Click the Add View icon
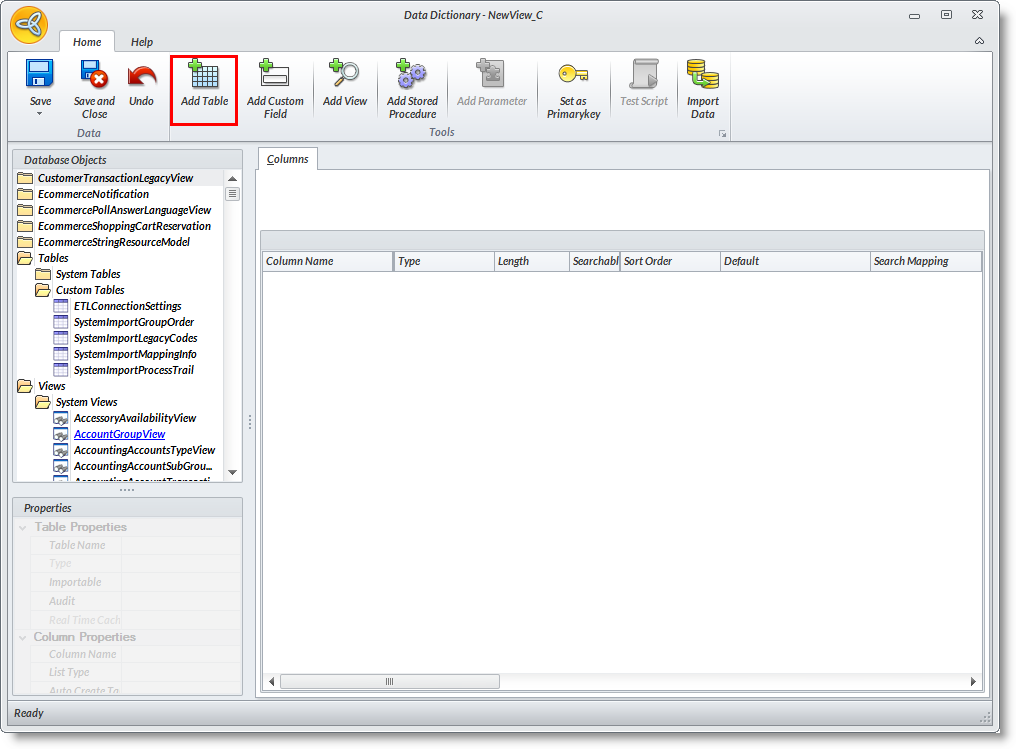This screenshot has height=749, width=1016. coord(344,76)
